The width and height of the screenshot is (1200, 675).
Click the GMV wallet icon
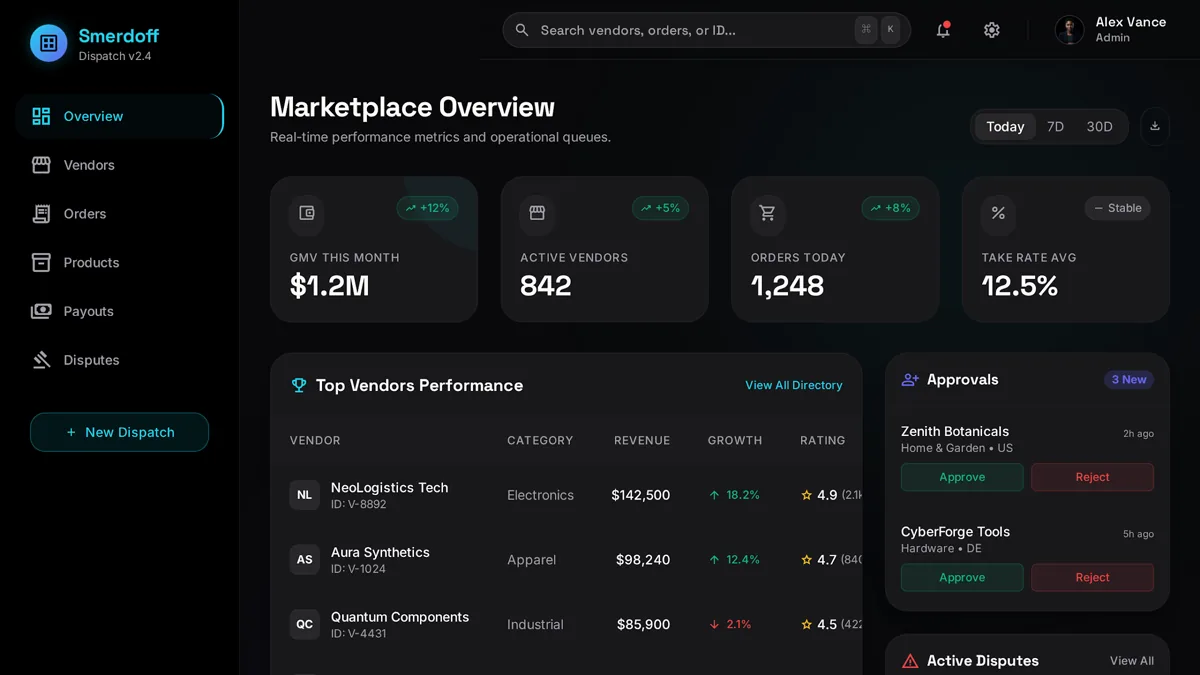tap(307, 213)
